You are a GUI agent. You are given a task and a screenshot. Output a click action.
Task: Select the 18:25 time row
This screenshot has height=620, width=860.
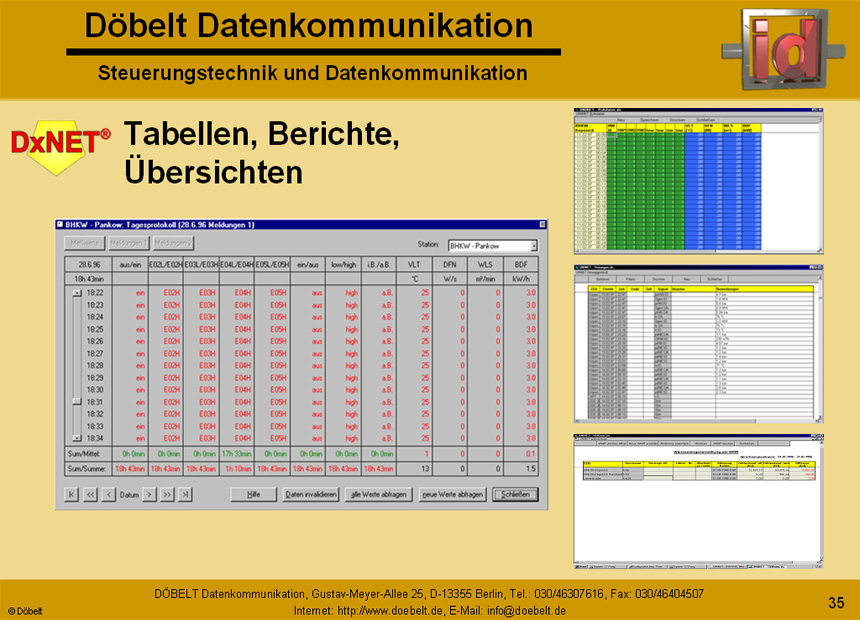310,329
